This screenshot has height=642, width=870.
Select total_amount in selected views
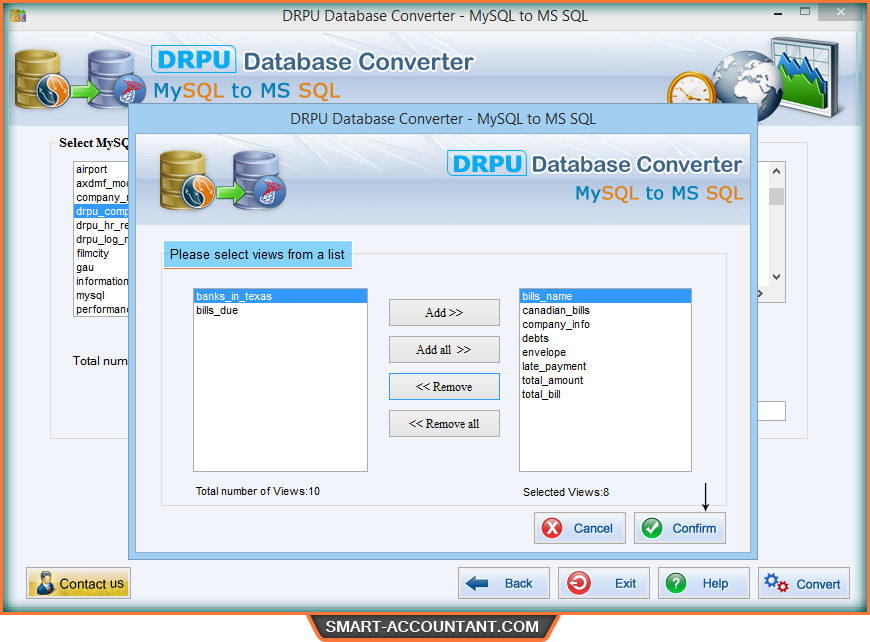[x=605, y=380]
